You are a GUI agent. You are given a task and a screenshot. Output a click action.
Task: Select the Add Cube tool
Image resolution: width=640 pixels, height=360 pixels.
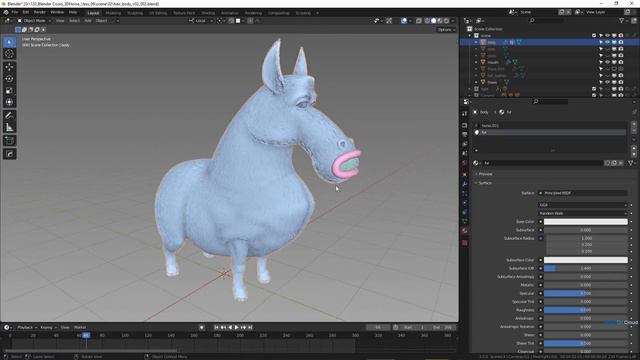coord(9,141)
